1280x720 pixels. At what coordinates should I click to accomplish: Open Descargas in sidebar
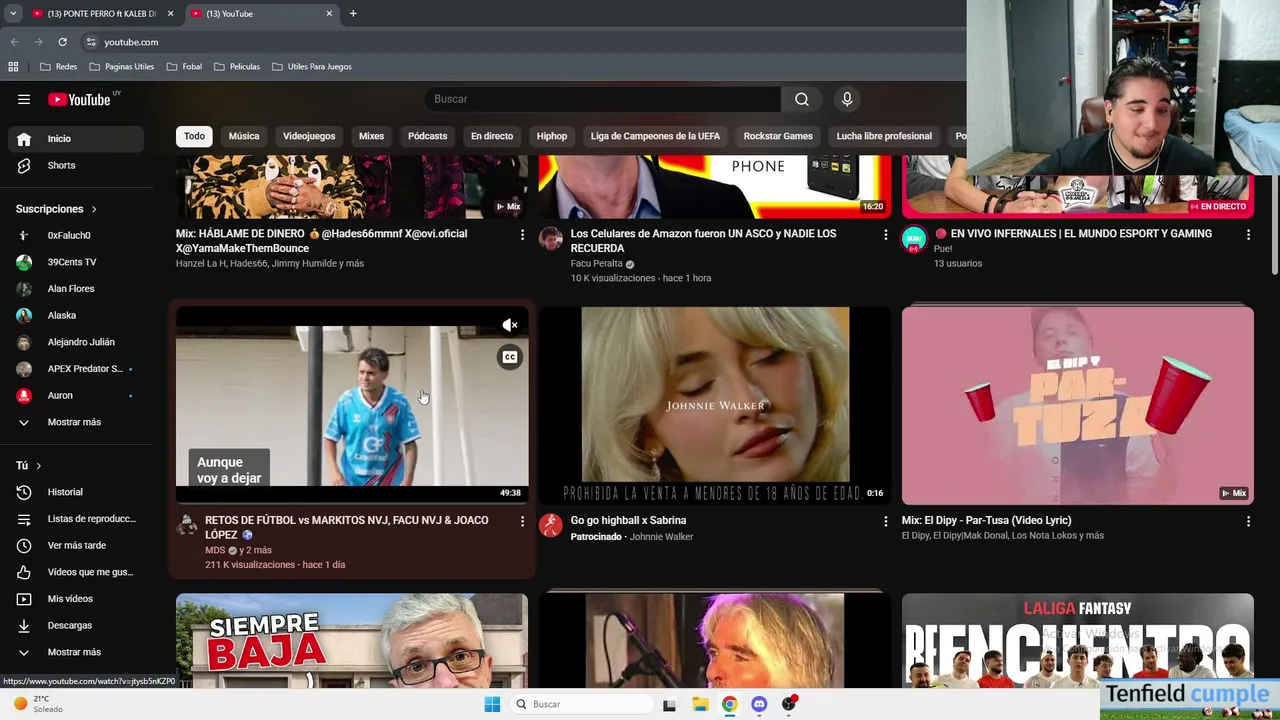pyautogui.click(x=76, y=625)
